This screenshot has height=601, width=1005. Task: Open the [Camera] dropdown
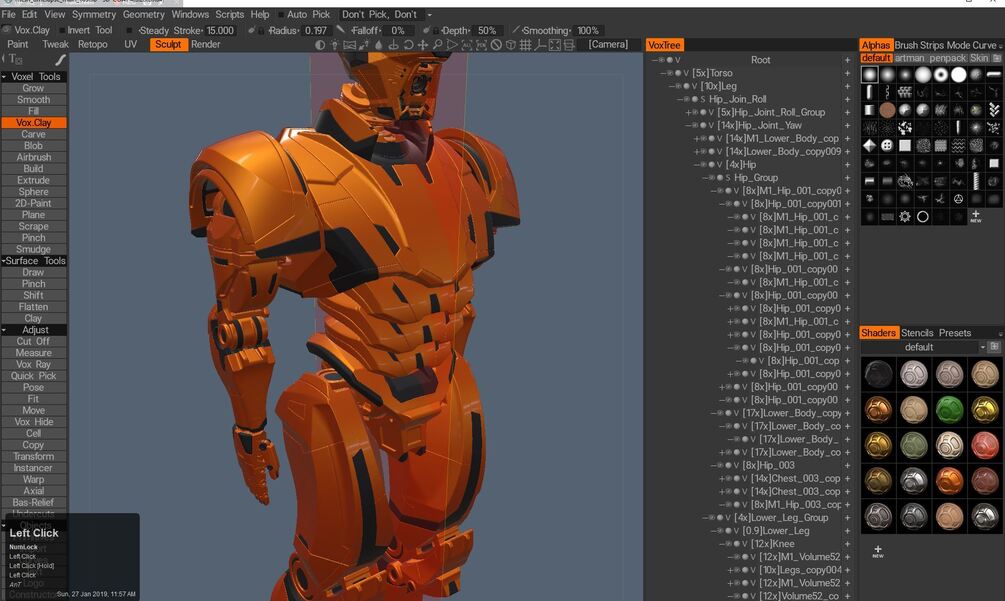tap(608, 44)
